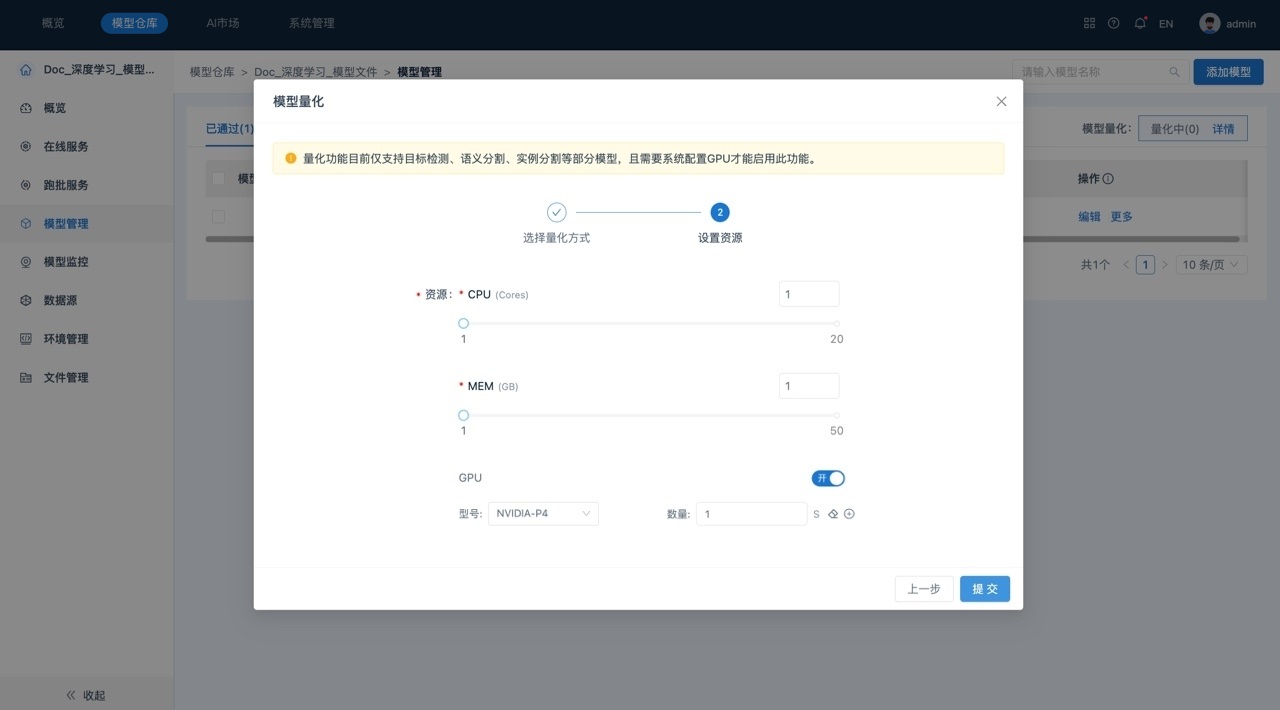Image resolution: width=1280 pixels, height=710 pixels.
Task: Open the notification bell in the header
Action: pos(1139,23)
